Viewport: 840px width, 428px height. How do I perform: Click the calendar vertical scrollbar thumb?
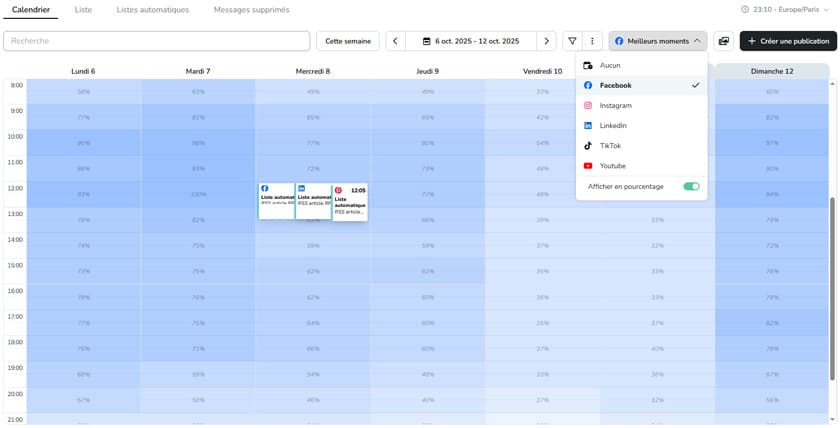point(833,288)
